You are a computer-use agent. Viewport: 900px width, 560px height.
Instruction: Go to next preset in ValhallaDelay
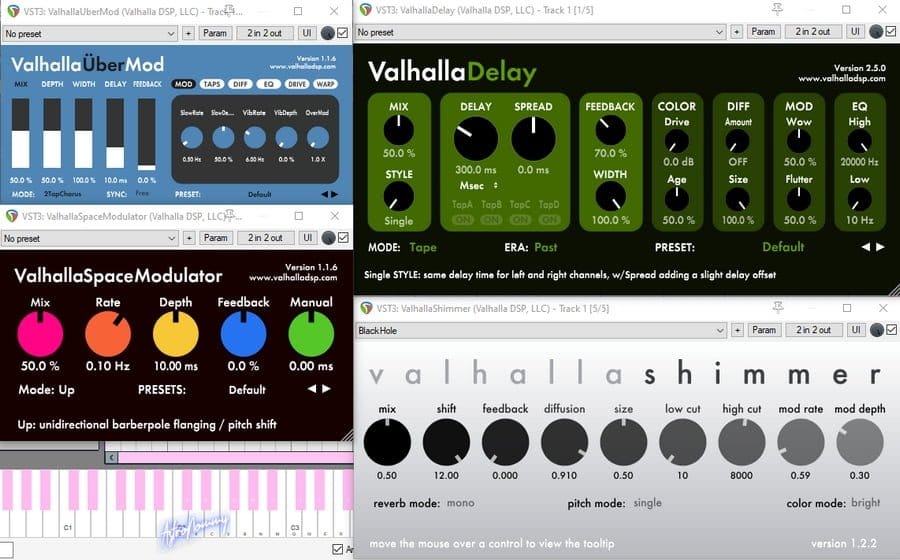[x=880, y=247]
